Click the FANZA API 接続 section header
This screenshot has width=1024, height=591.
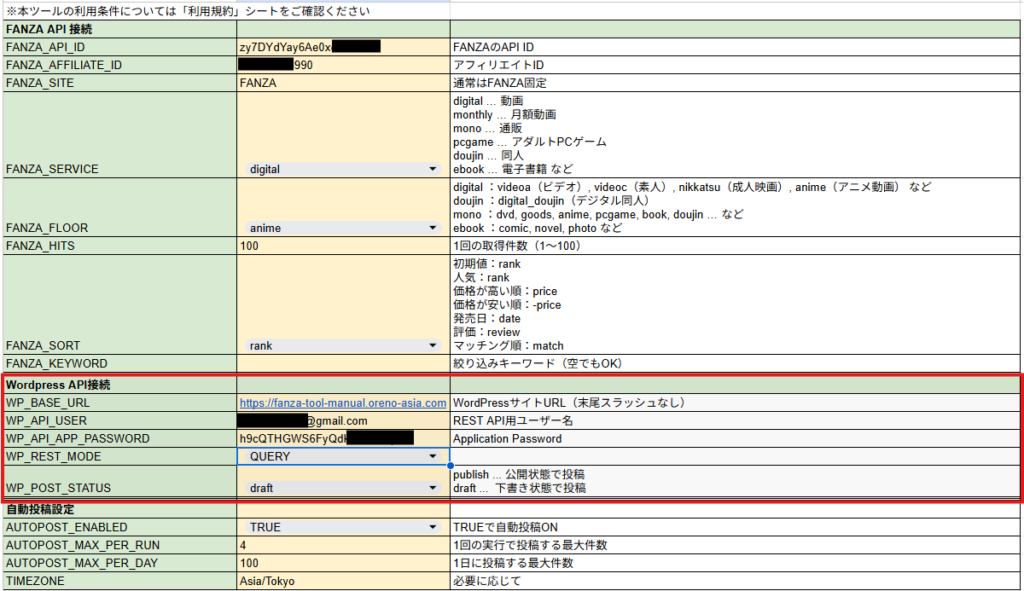[x=118, y=29]
